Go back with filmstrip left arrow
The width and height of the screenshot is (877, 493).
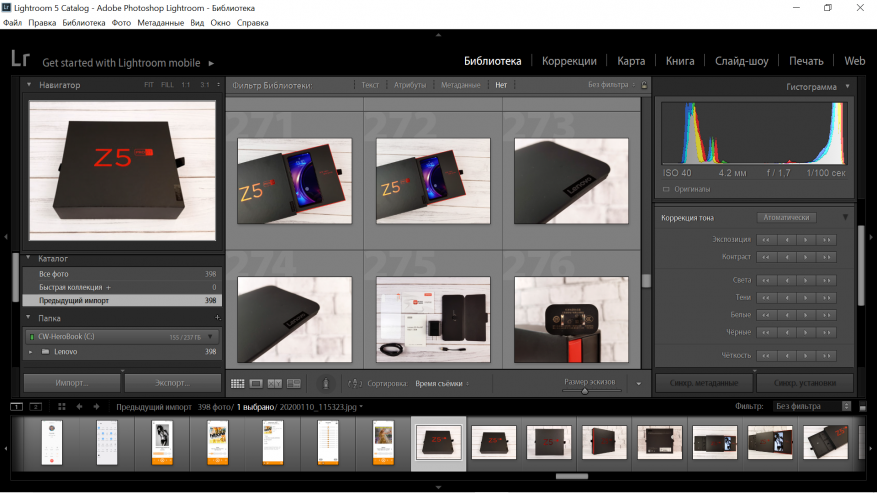point(80,407)
